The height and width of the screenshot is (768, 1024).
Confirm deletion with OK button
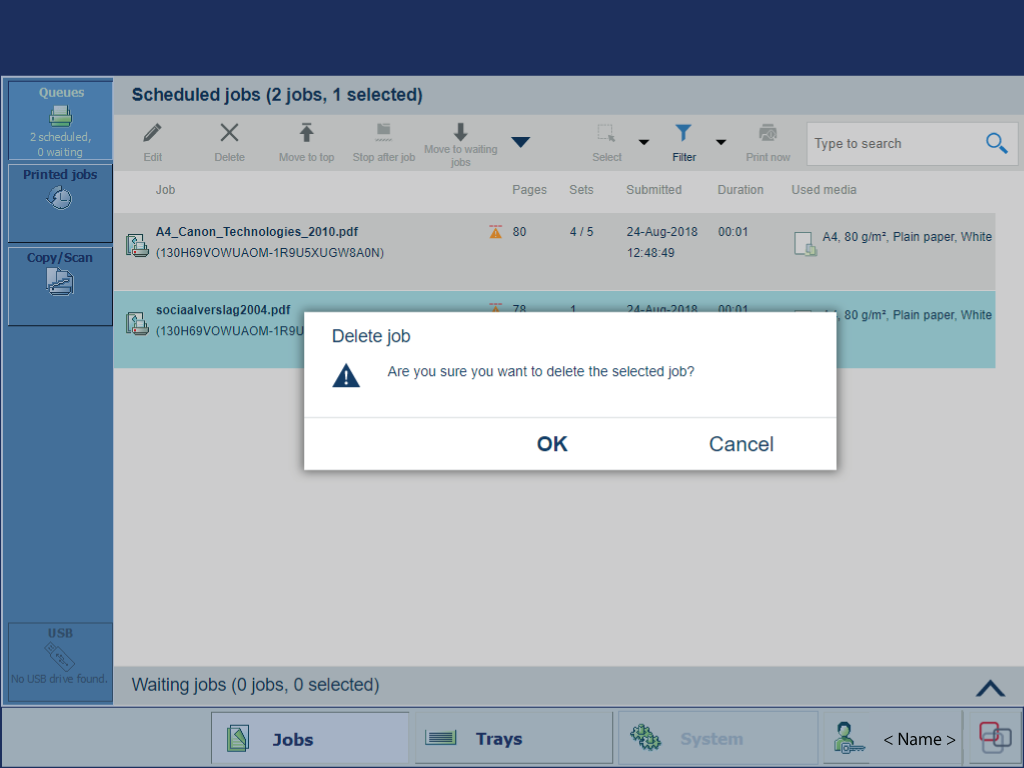coord(552,444)
